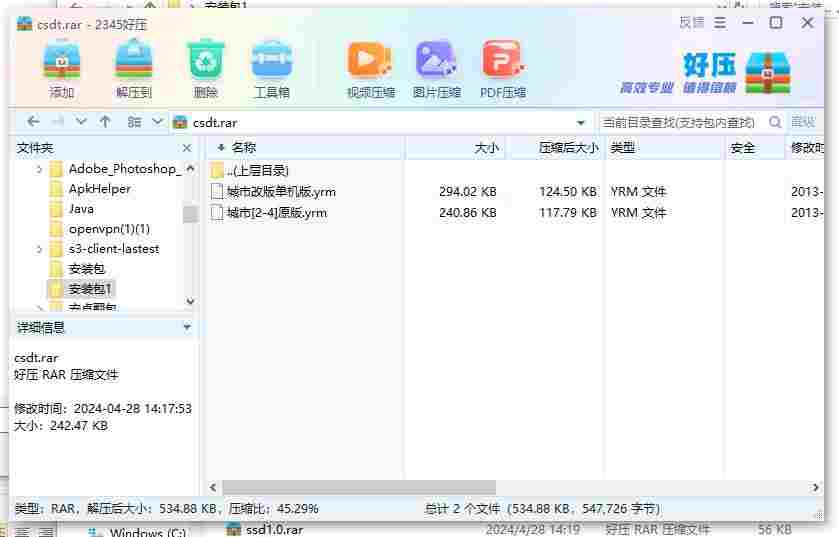
Task: Click horizontal scrollbar right arrow
Action: point(815,487)
